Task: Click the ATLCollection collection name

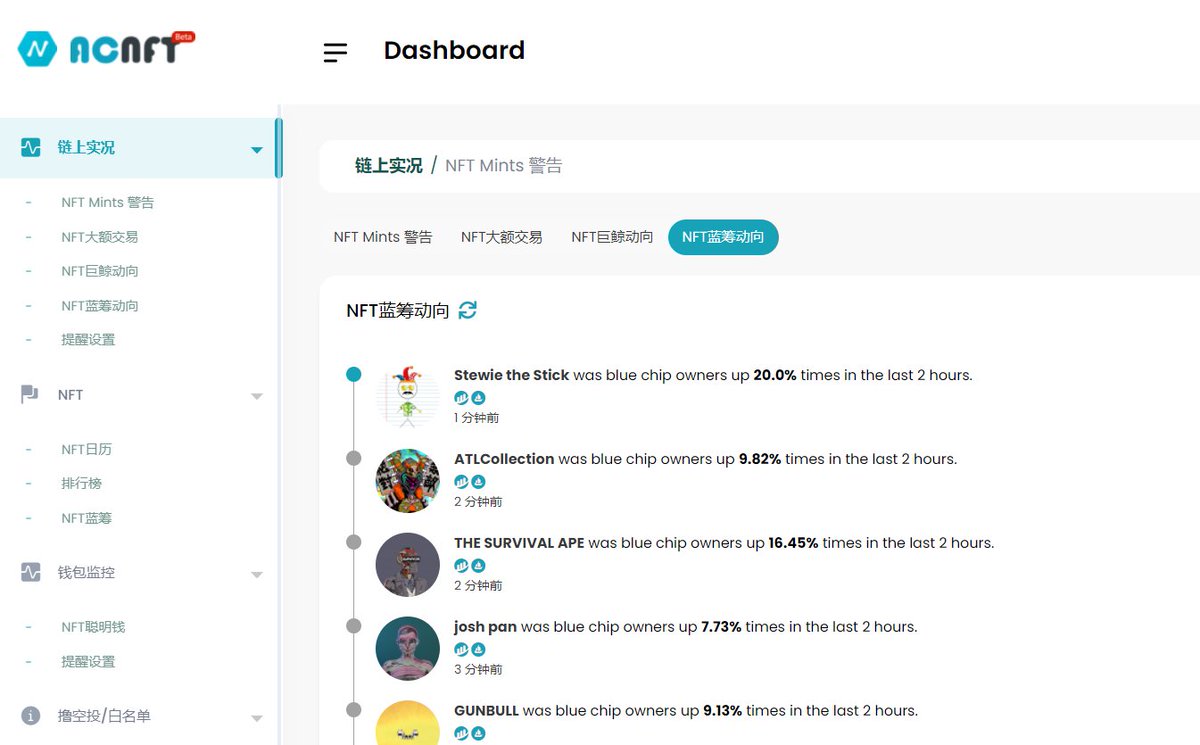Action: (504, 459)
